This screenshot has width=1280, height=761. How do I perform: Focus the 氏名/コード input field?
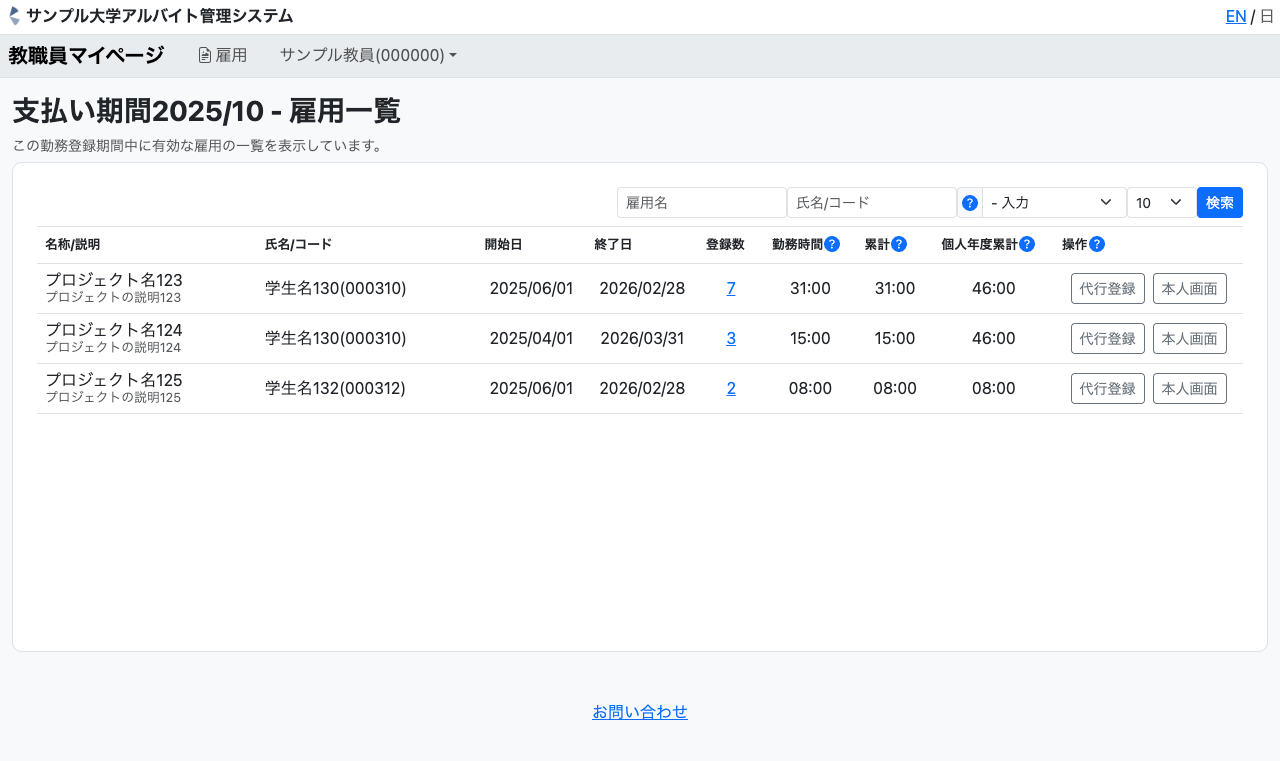tap(871, 203)
